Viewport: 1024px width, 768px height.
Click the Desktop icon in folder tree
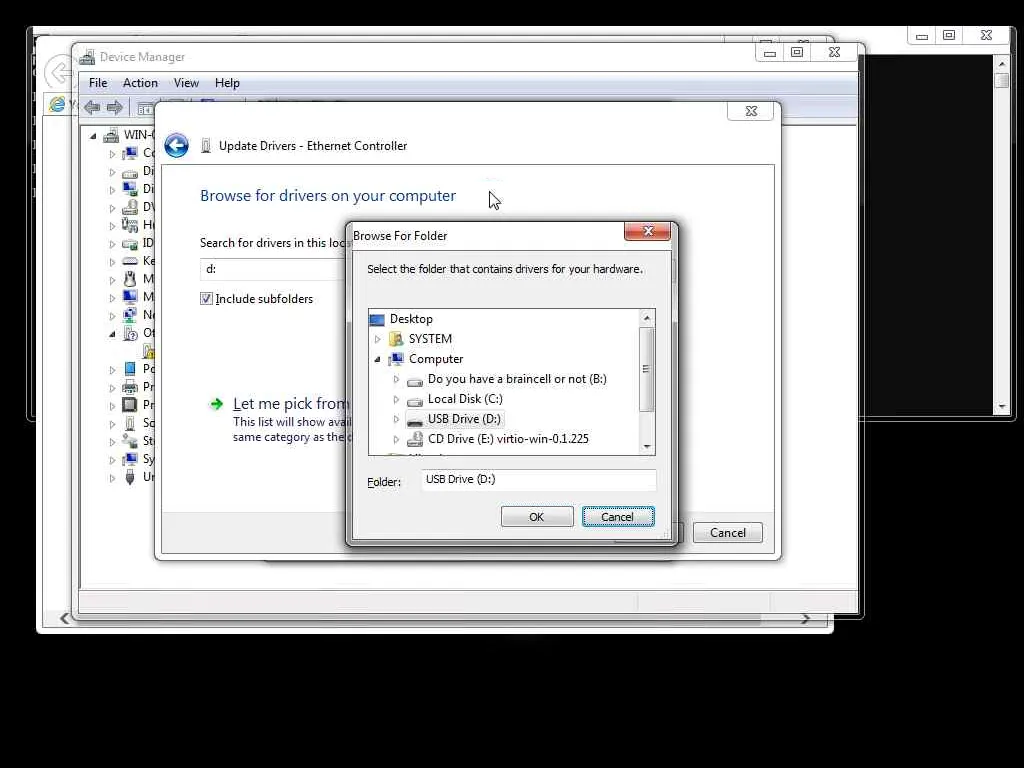click(377, 319)
